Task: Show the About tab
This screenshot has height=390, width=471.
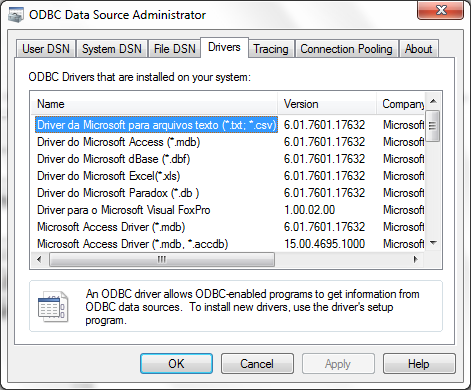Action: (418, 49)
